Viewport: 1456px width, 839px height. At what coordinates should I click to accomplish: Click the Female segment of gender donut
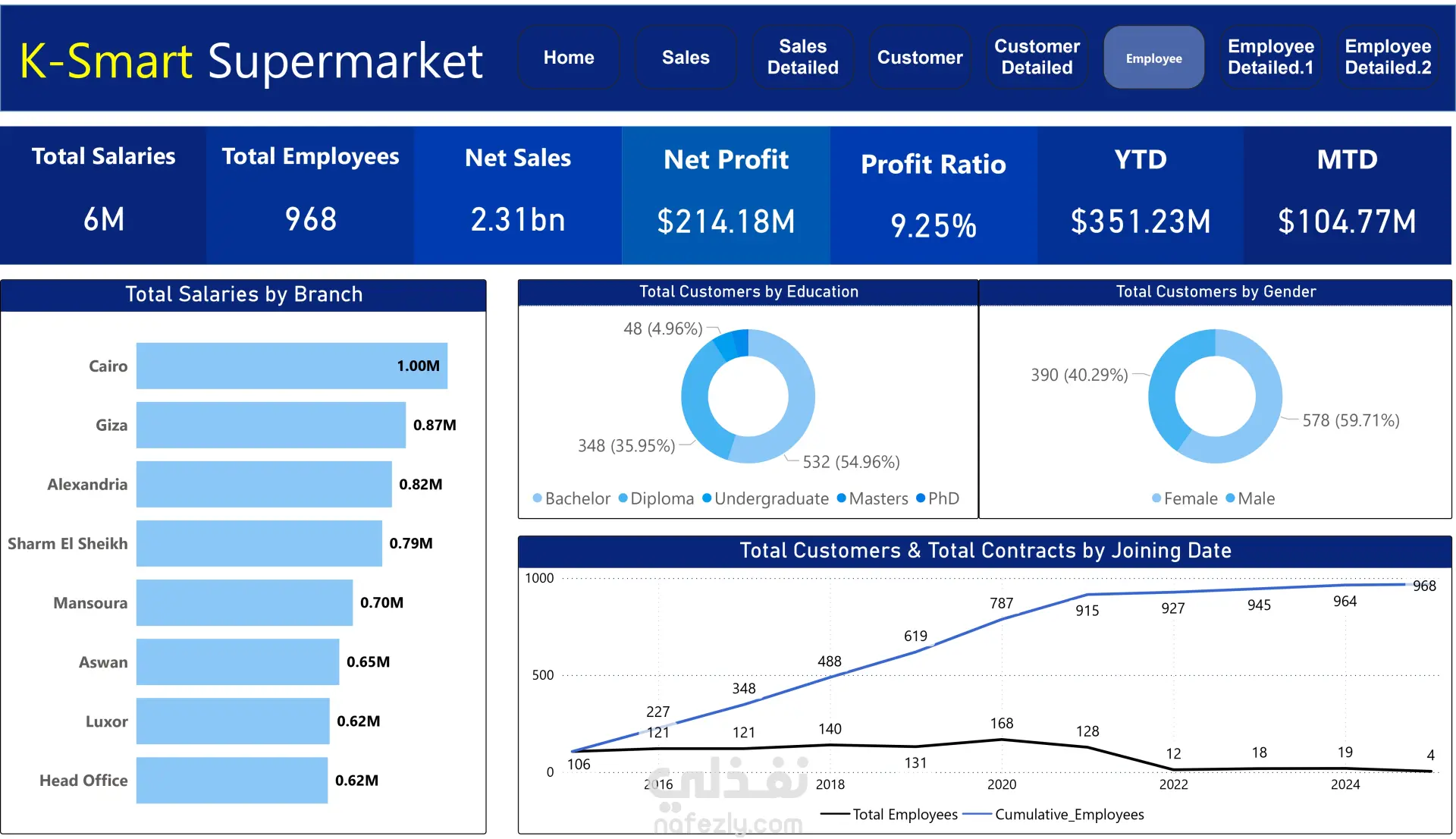[x=1265, y=410]
